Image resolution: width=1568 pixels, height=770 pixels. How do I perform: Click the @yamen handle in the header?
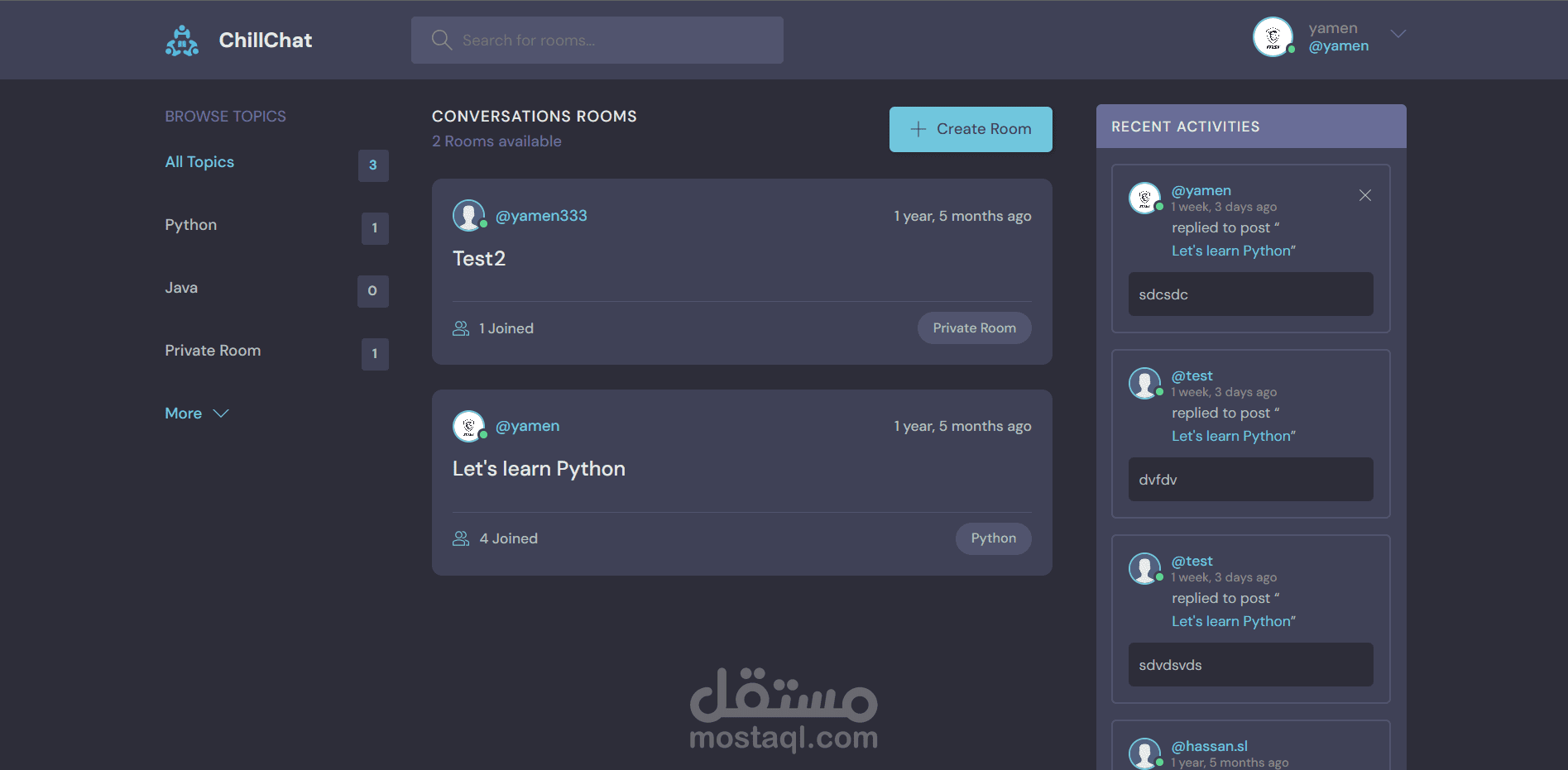[x=1339, y=46]
